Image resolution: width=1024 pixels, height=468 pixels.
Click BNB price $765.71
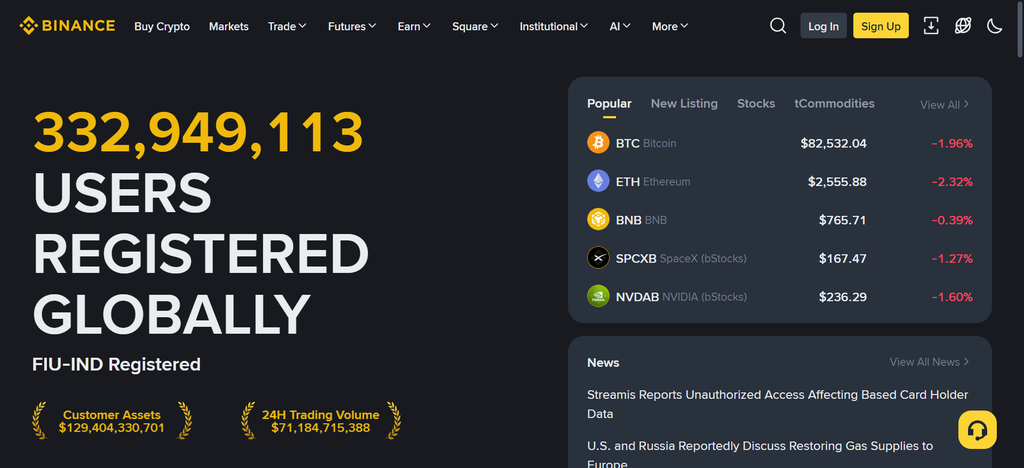point(842,220)
